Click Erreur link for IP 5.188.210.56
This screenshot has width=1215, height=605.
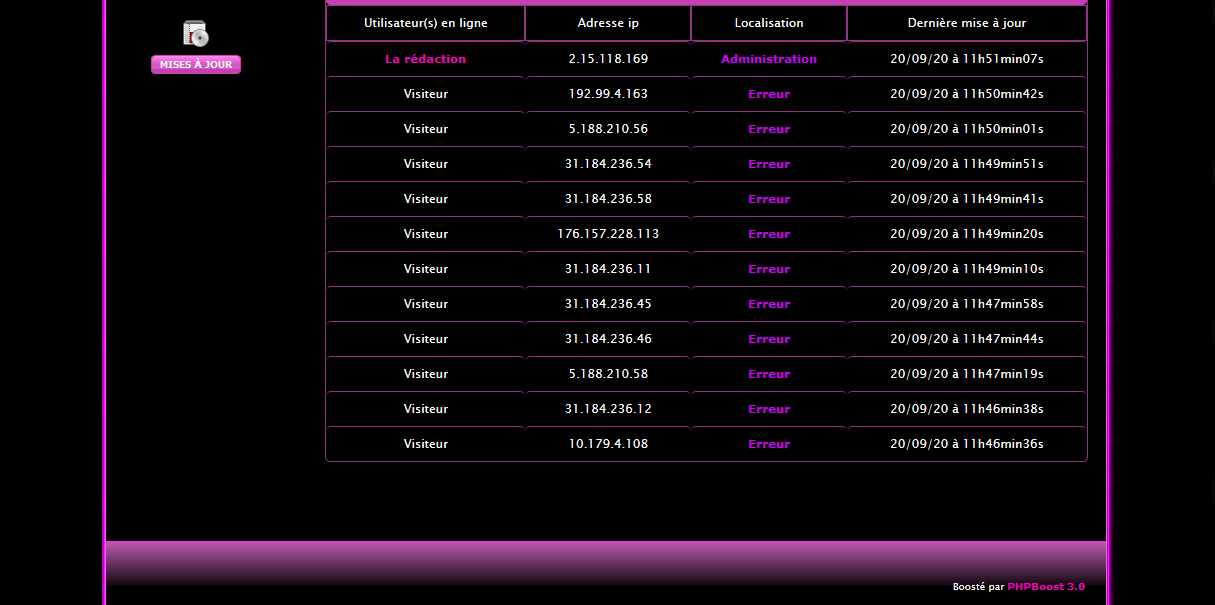(x=768, y=129)
